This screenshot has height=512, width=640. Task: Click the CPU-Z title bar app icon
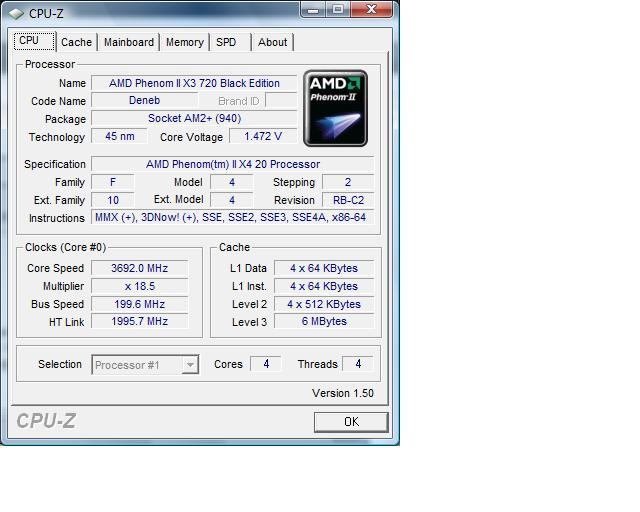16,14
